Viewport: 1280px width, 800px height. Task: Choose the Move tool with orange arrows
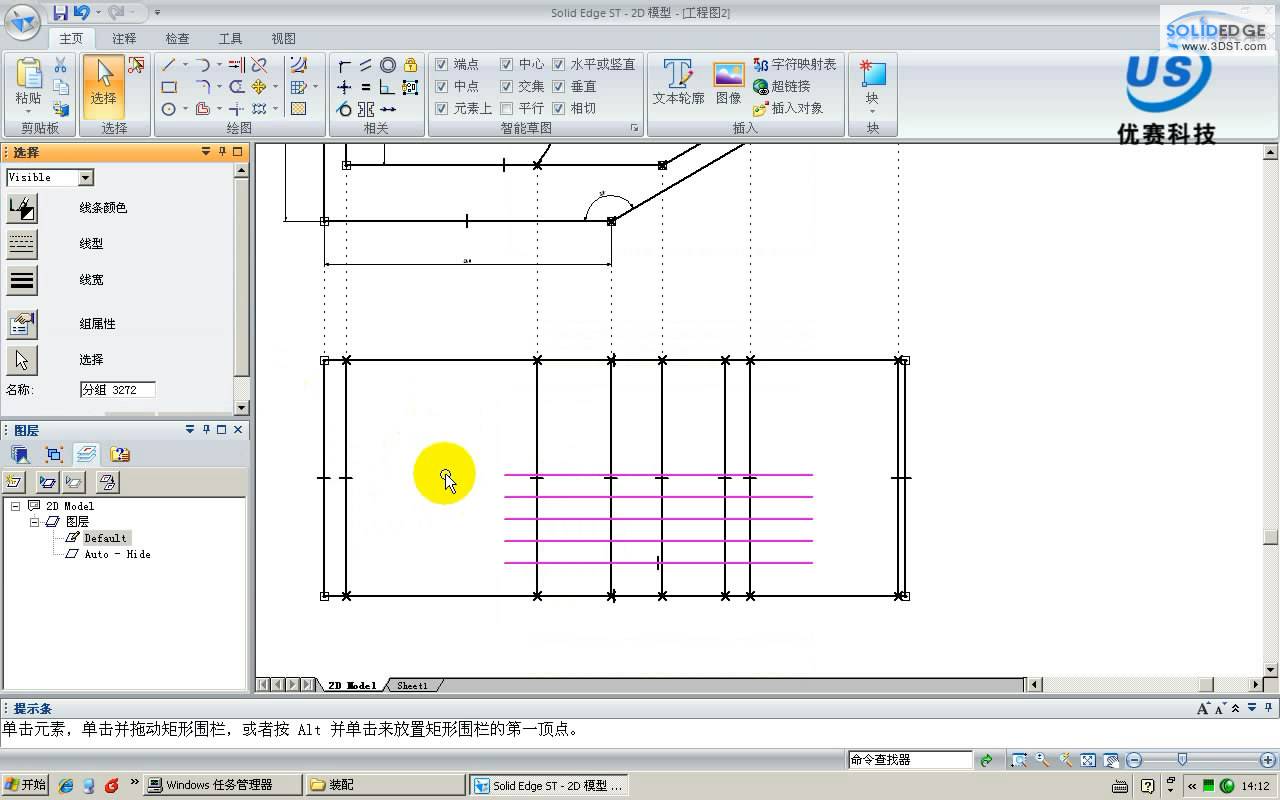259,87
